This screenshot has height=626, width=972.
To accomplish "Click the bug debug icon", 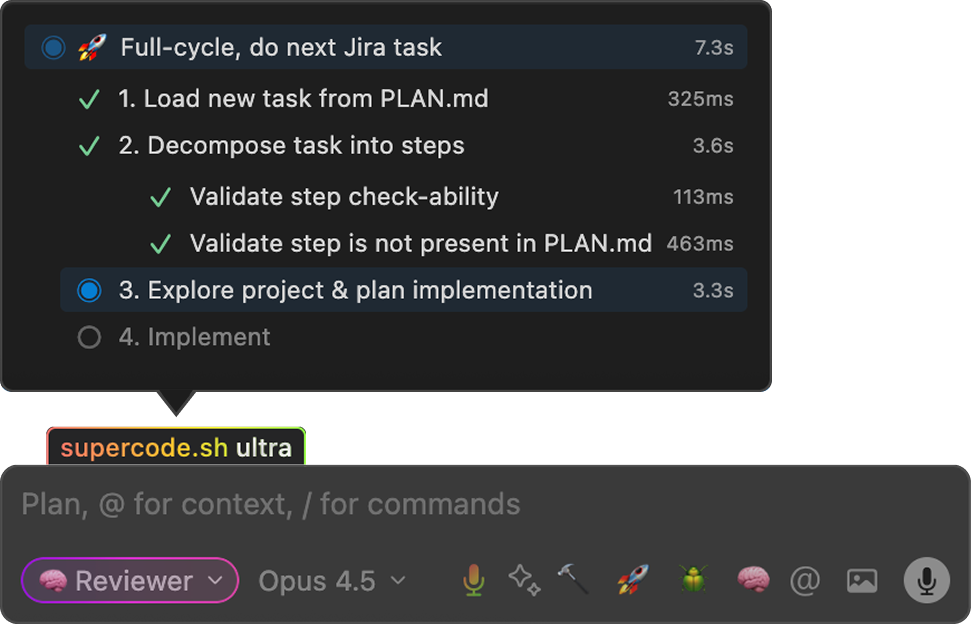I will [x=692, y=580].
